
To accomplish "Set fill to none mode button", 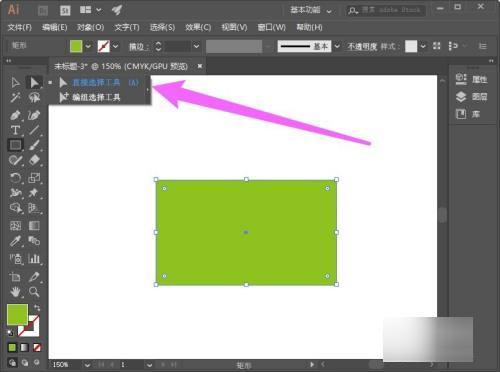I will 37,348.
